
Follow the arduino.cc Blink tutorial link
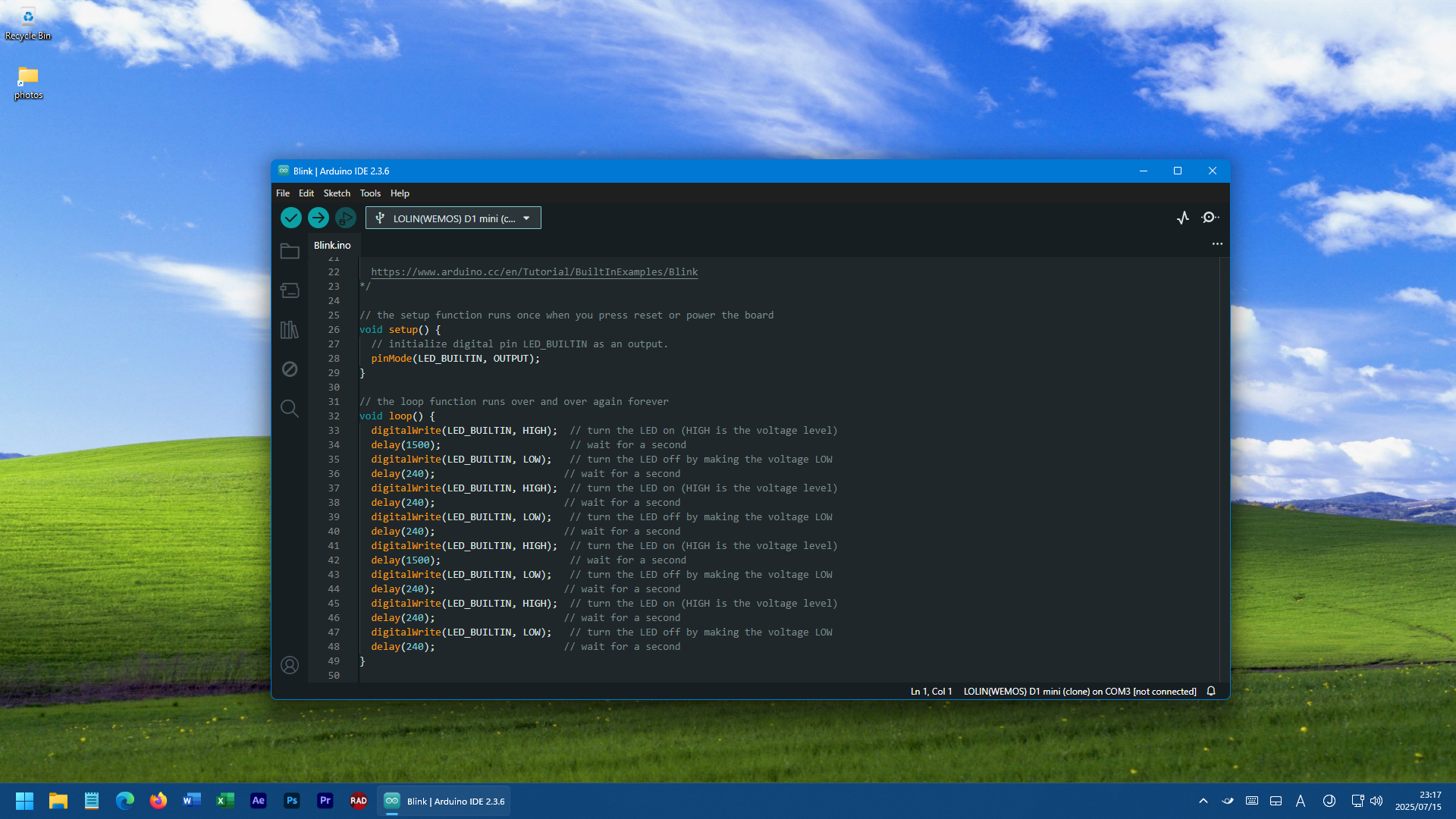point(534,272)
